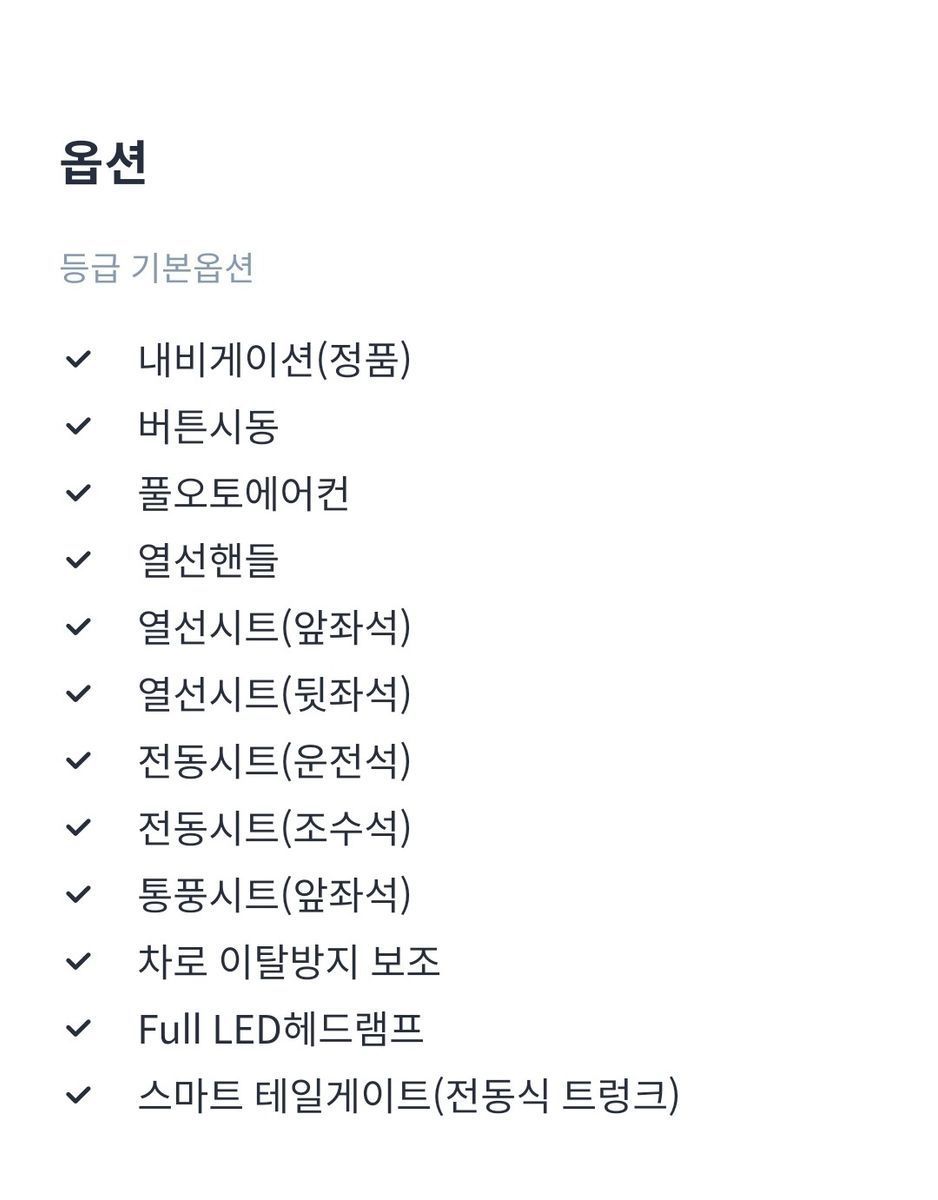This screenshot has width=938, height=1200.
Task: Select the 등급 기본옵션 subheading
Action: 157,268
